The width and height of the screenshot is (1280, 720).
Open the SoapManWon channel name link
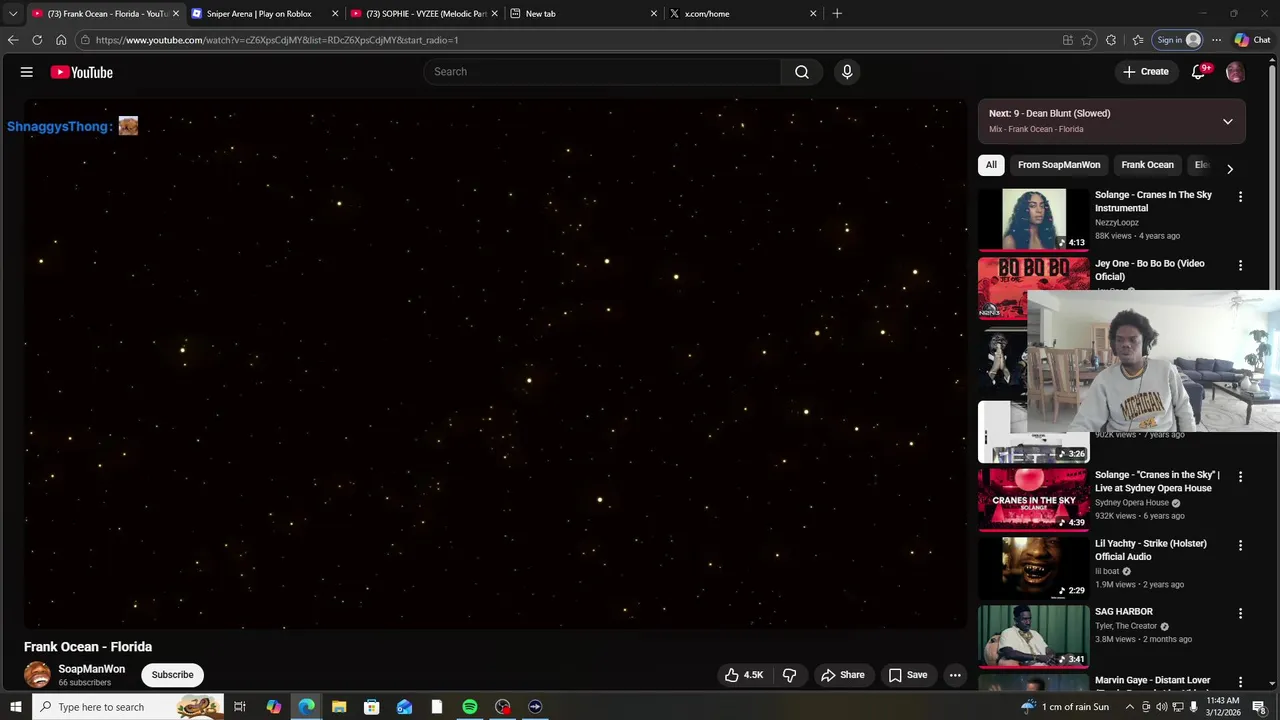click(x=91, y=669)
